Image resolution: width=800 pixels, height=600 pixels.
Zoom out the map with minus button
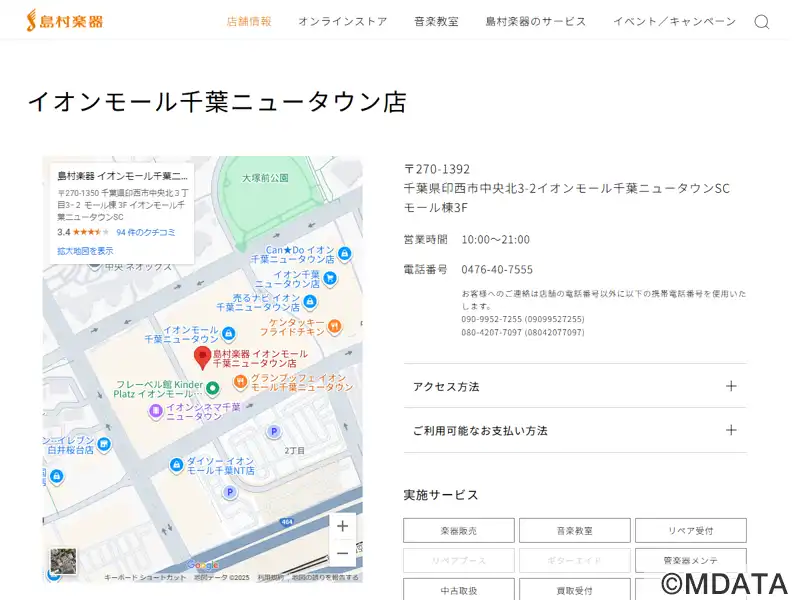(x=342, y=553)
